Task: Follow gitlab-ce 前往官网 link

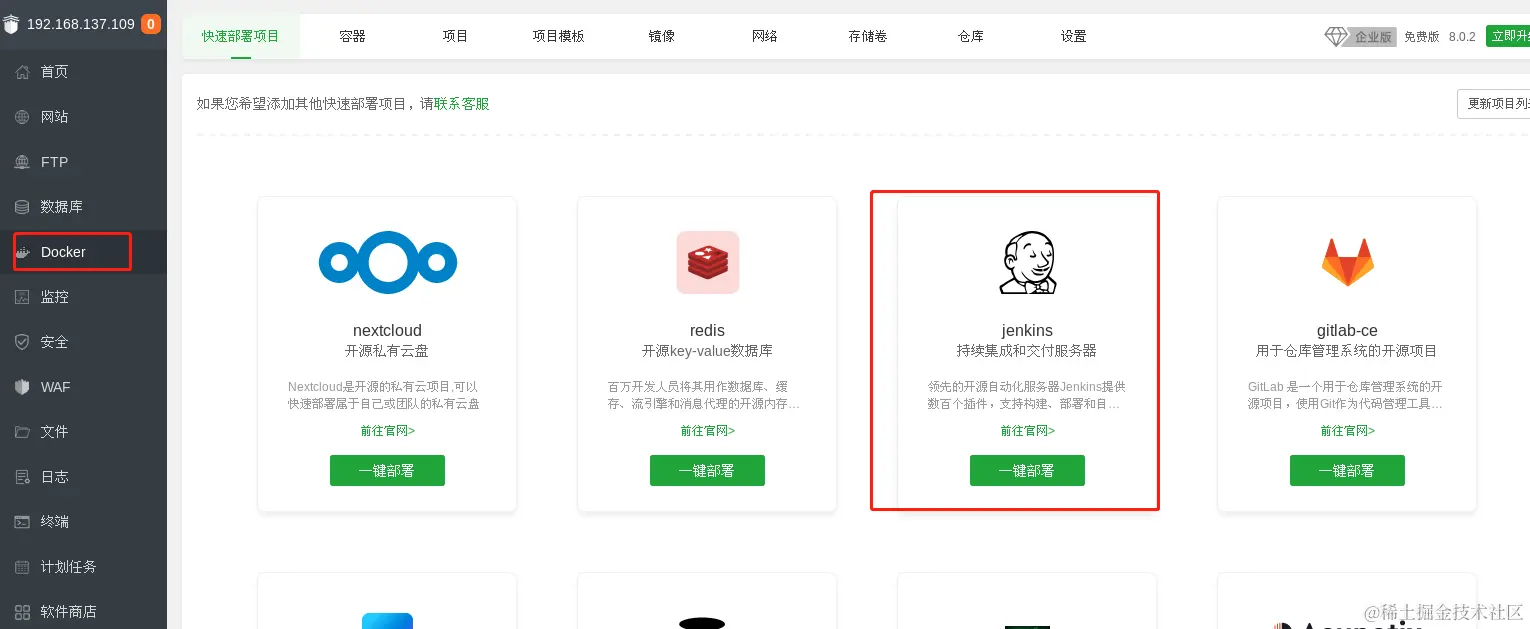Action: (1348, 431)
